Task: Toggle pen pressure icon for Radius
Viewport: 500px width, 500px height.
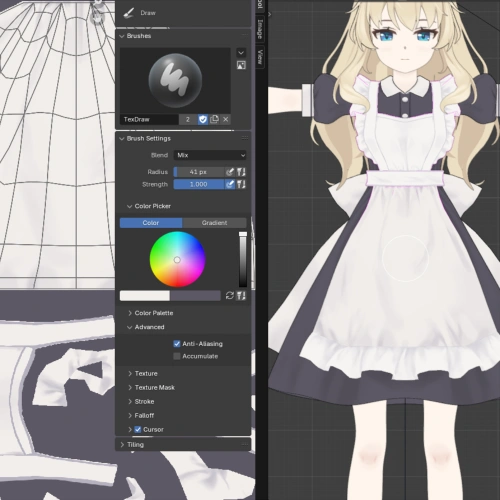Action: point(230,172)
